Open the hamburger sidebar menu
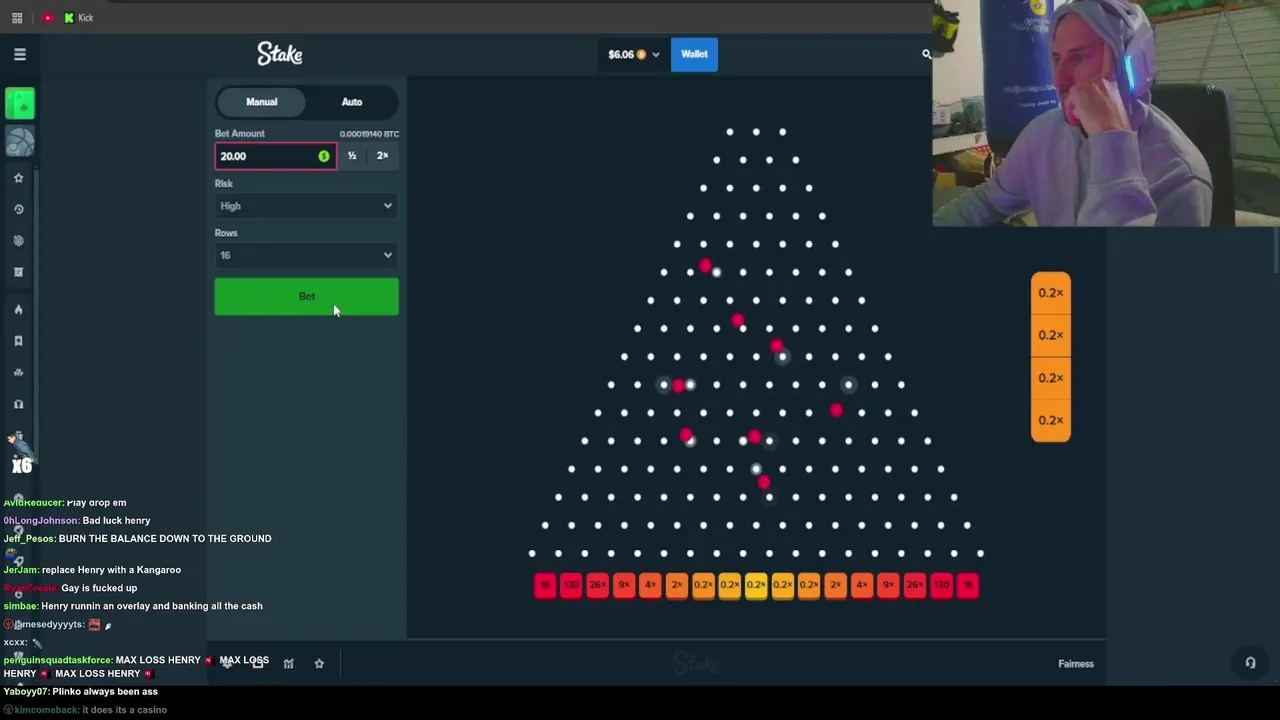This screenshot has width=1280, height=720. (20, 54)
